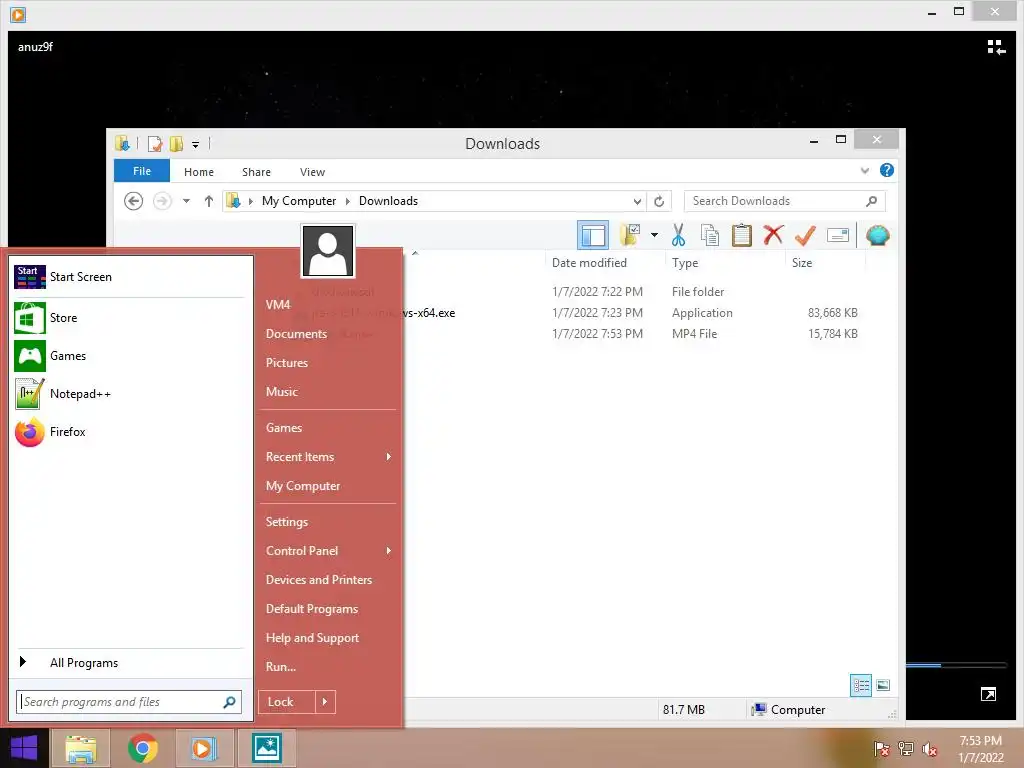Switch to the Home ribbon tab
The height and width of the screenshot is (768, 1024).
tap(199, 172)
